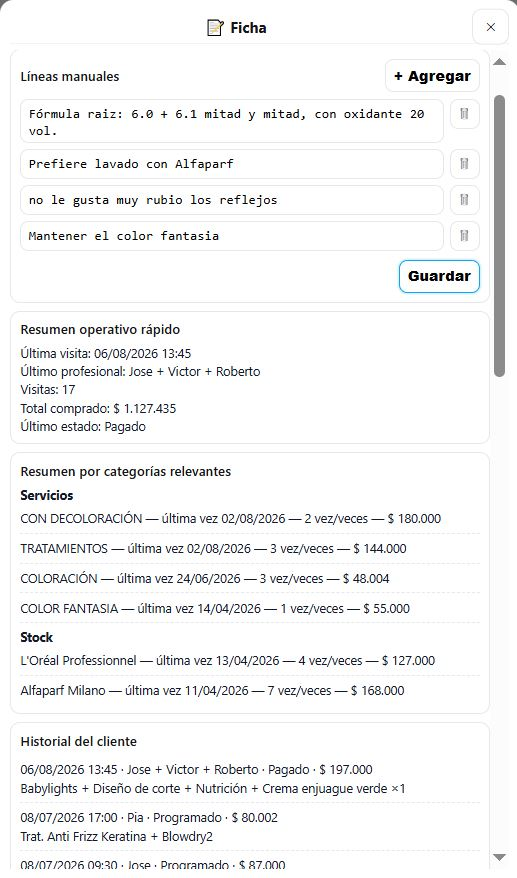
Task: Select the 'Historial del cliente' heading
Action: coord(78,742)
